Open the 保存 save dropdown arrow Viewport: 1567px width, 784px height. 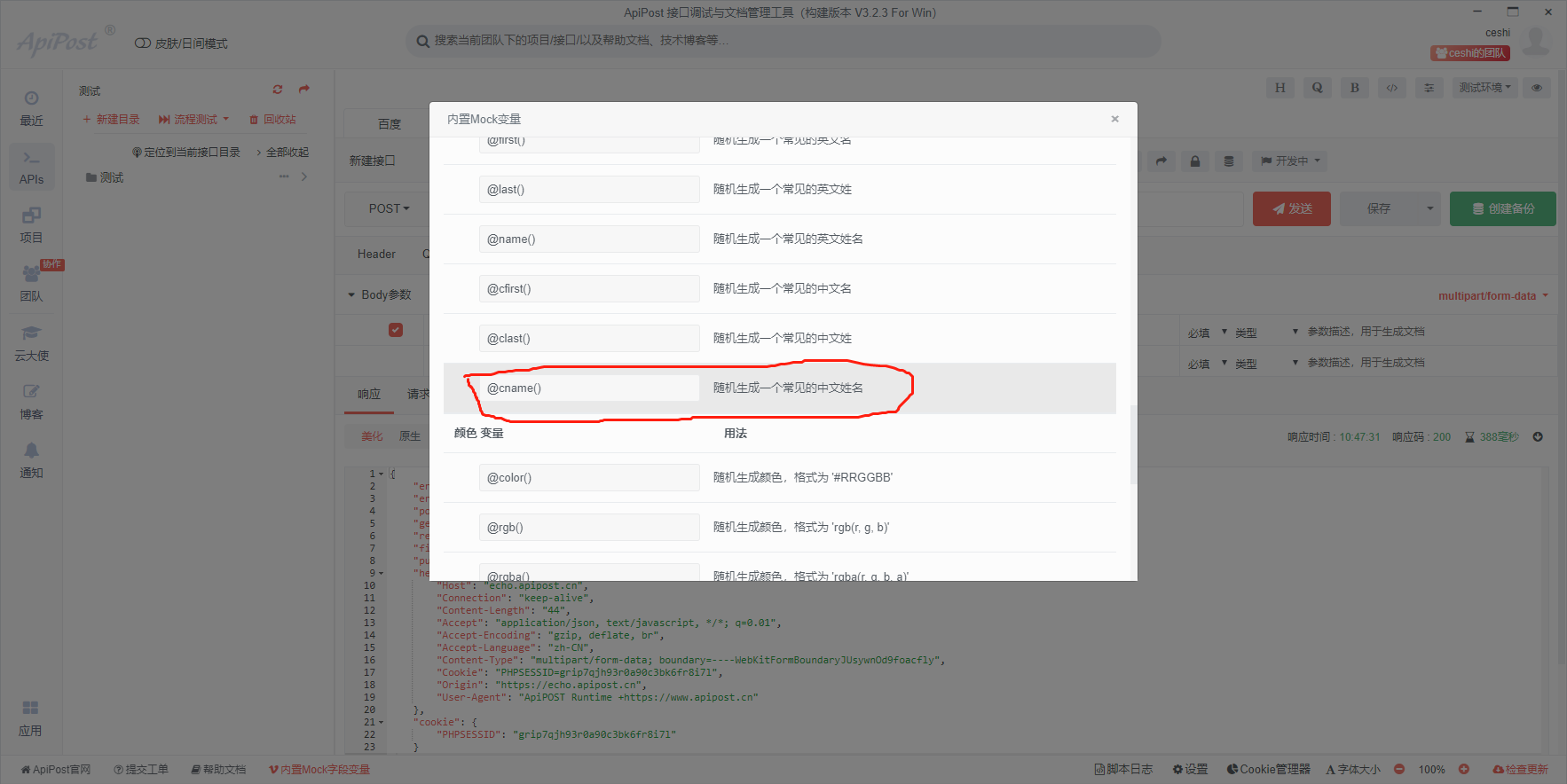pos(1429,208)
